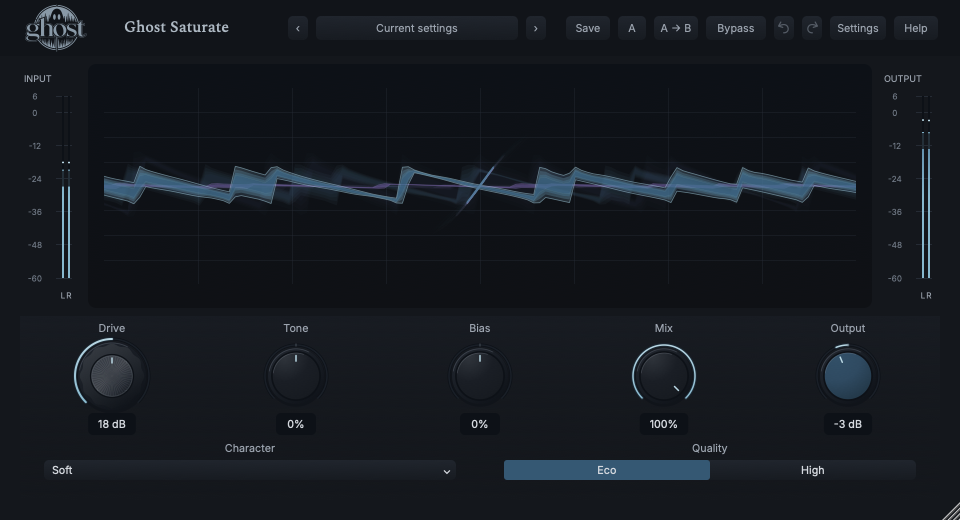
Task: Edit the 100% mix value field
Action: [x=664, y=424]
